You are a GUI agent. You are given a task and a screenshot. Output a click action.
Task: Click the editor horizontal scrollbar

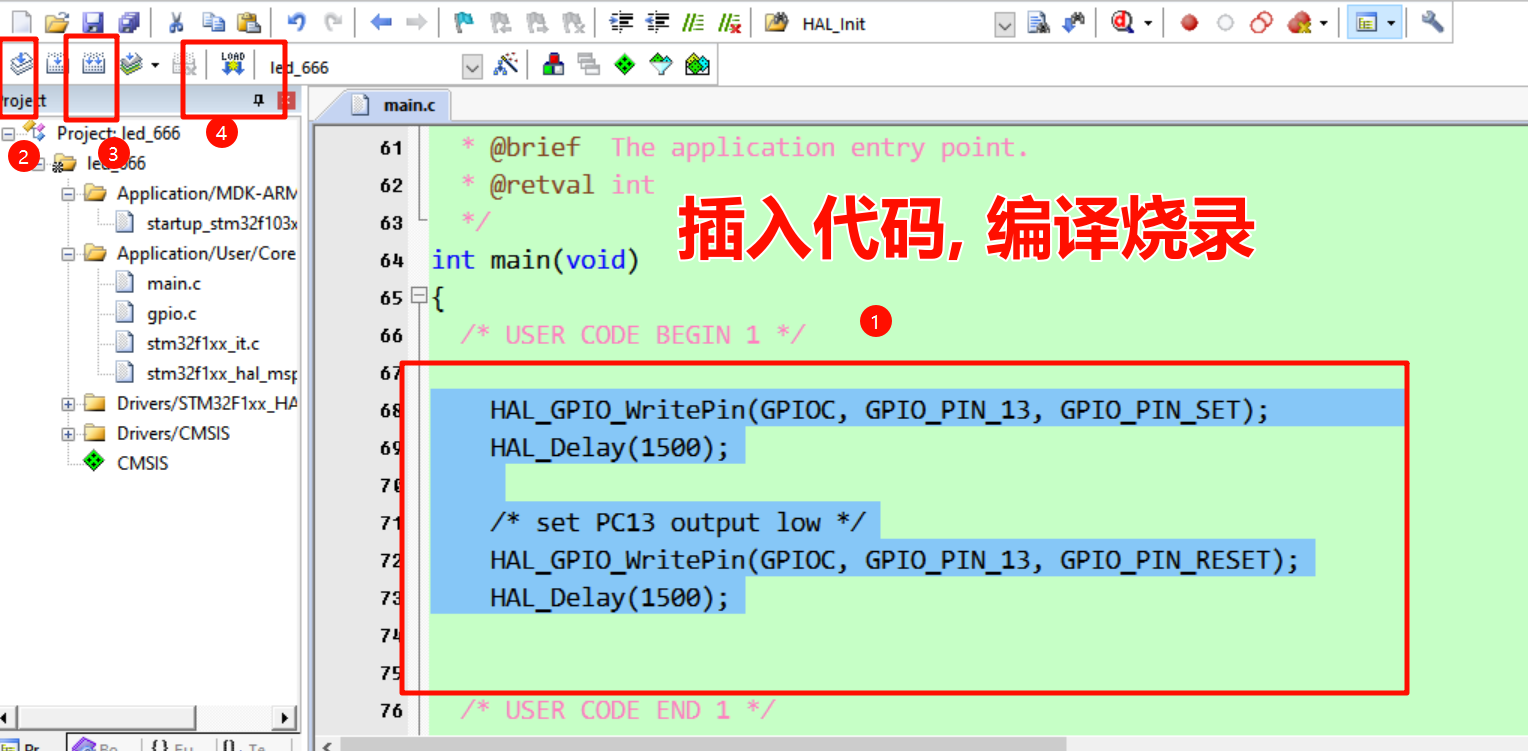click(701, 743)
